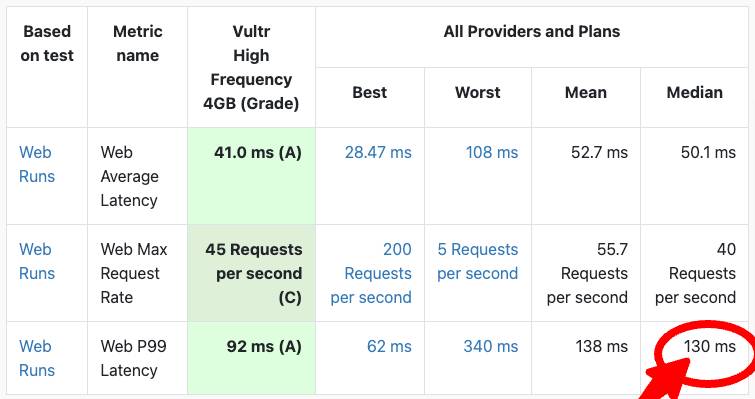Click the Median column header
This screenshot has width=755, height=399.
[694, 92]
